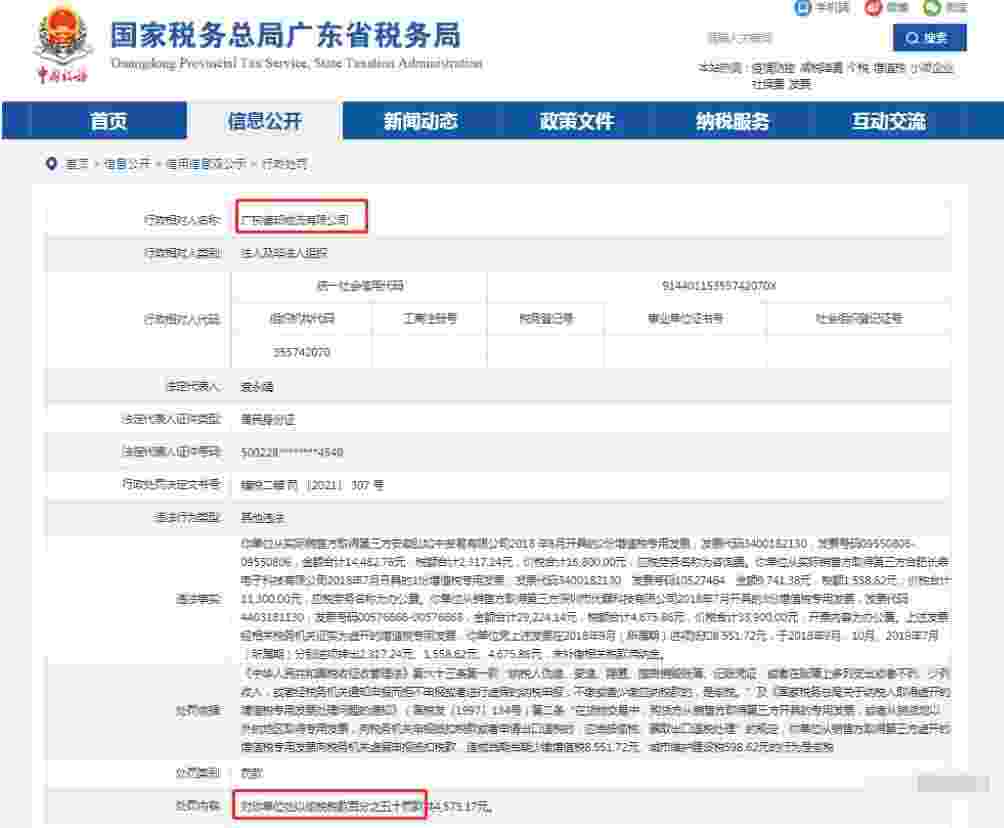Open the 新闻动态 navigation tab

click(421, 121)
